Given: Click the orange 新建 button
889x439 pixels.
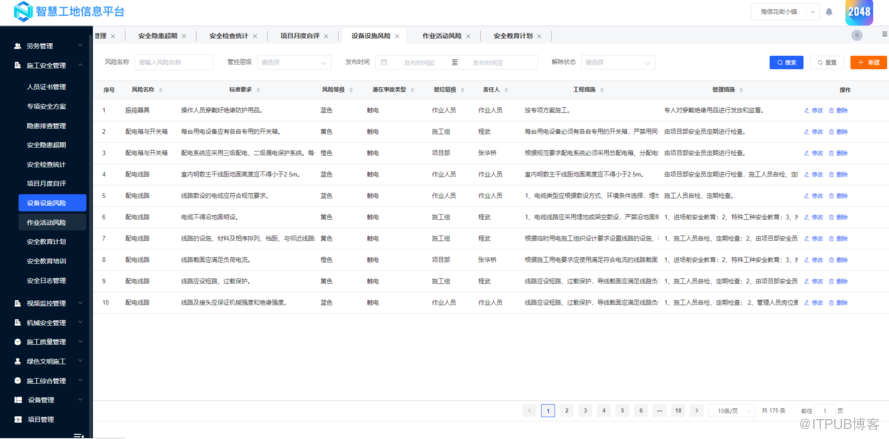Looking at the screenshot, I should [x=867, y=62].
